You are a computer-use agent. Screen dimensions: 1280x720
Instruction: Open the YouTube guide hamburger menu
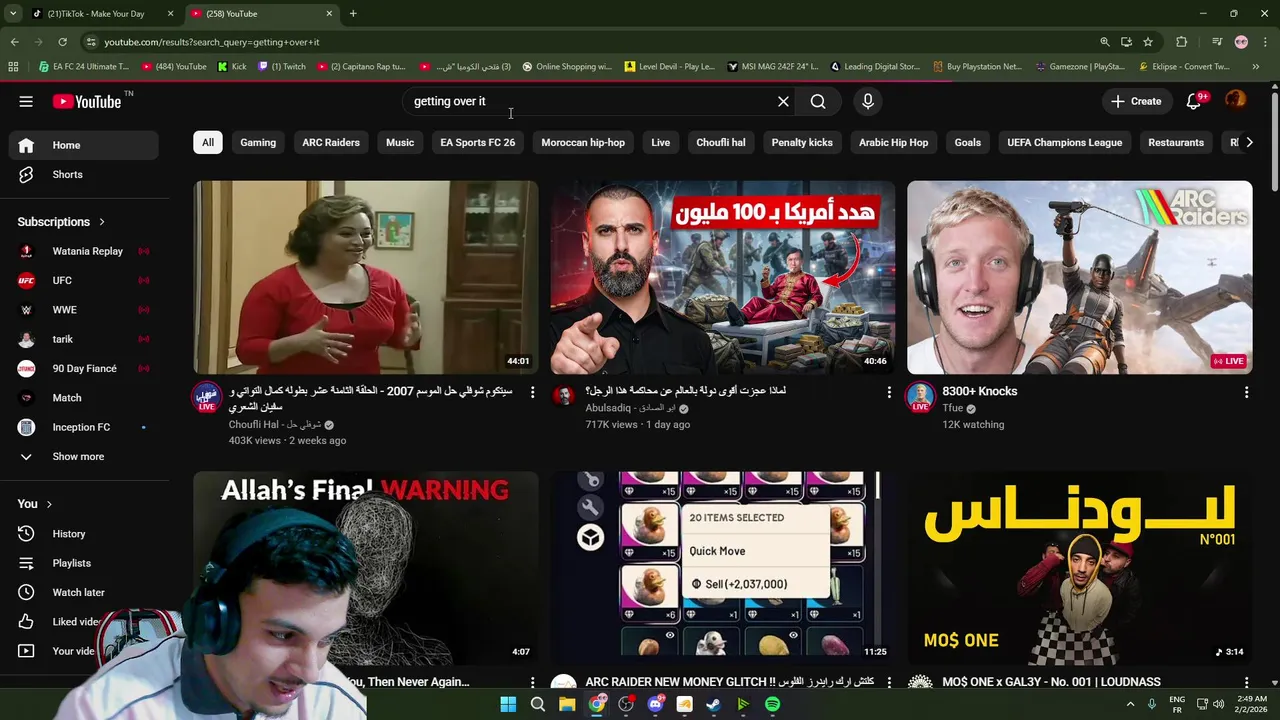click(26, 101)
